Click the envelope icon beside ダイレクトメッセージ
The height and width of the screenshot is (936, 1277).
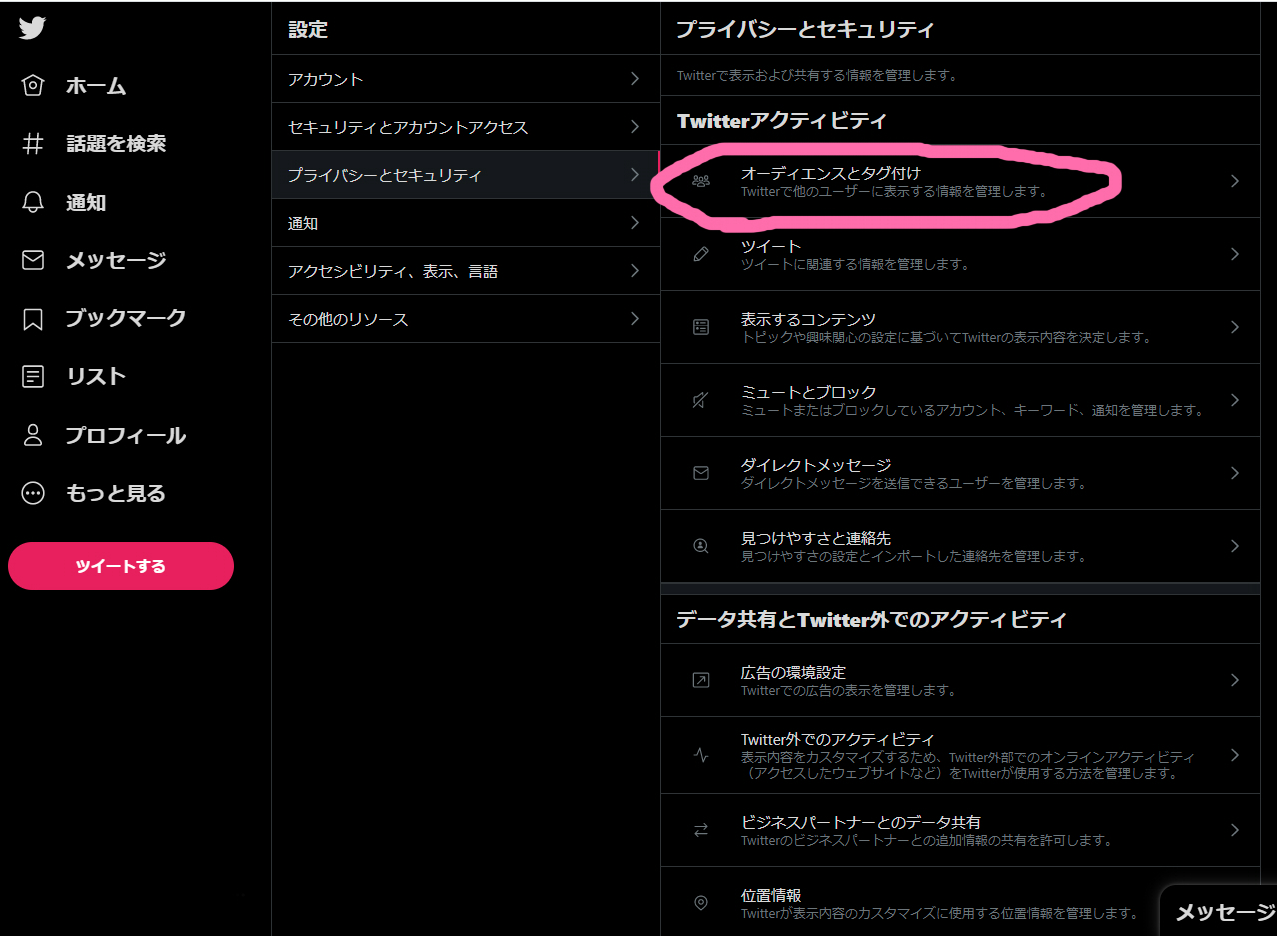point(701,473)
